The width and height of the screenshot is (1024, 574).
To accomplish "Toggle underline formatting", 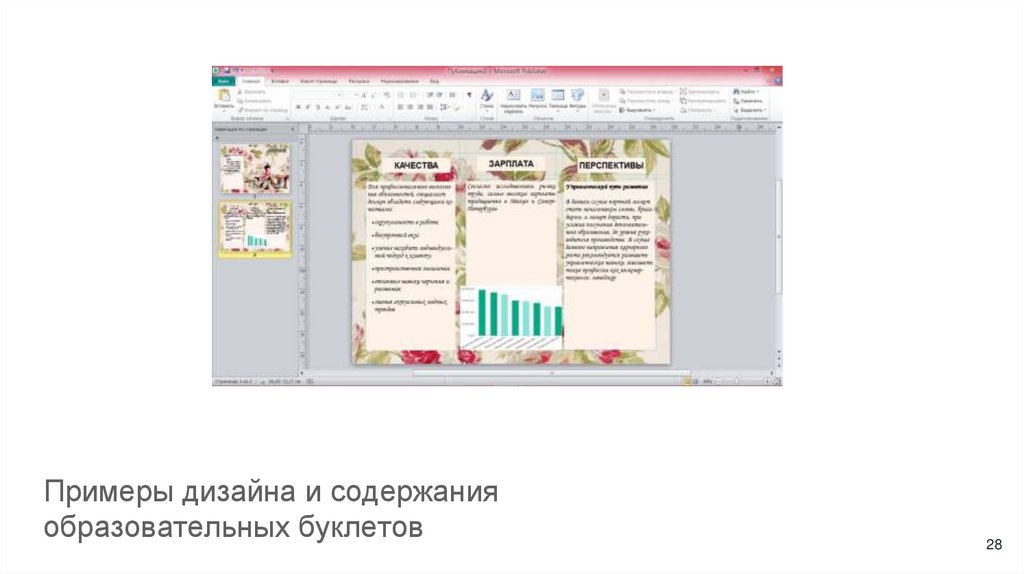I will 318,107.
